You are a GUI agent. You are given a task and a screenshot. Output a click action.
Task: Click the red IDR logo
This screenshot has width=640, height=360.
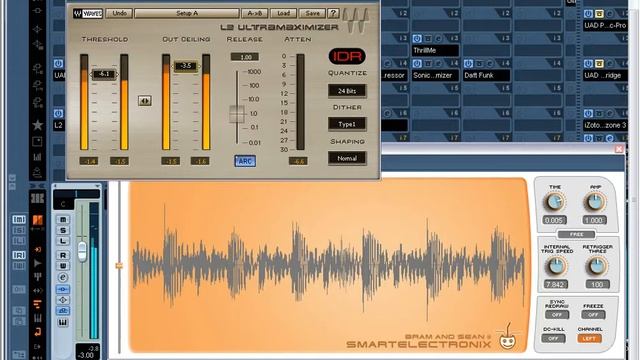(x=347, y=56)
